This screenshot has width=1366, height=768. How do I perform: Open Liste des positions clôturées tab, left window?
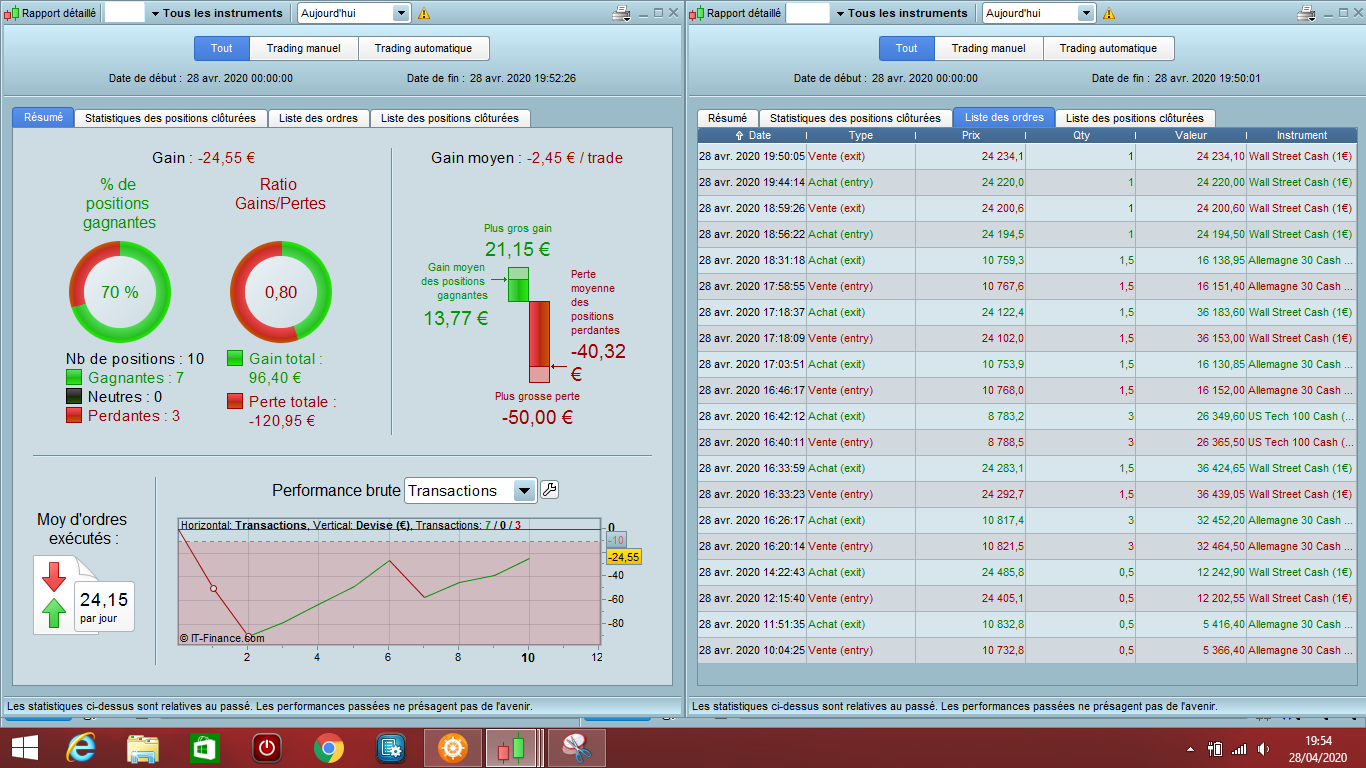click(x=450, y=118)
